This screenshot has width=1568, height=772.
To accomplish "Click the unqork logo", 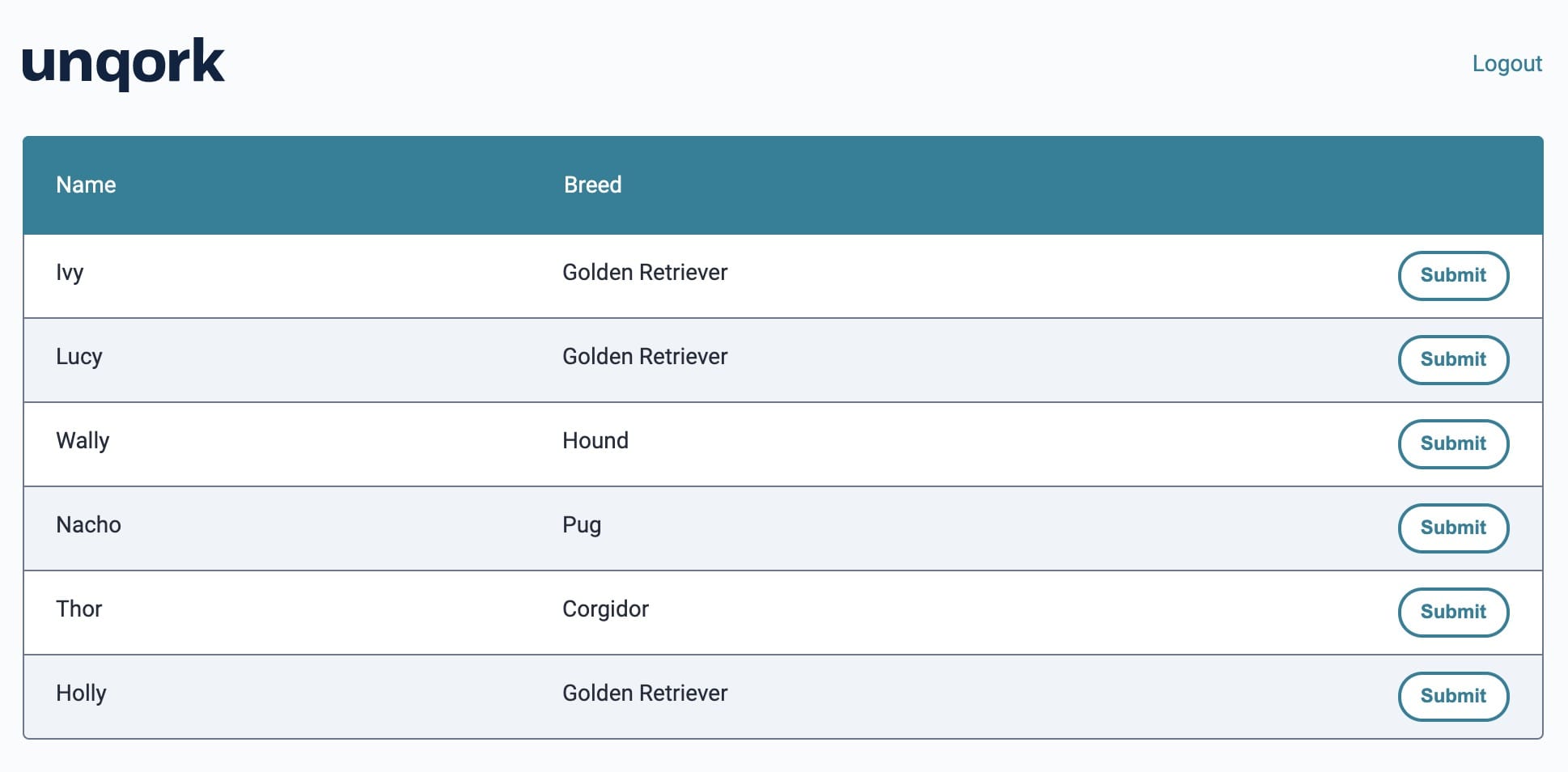I will 123,63.
